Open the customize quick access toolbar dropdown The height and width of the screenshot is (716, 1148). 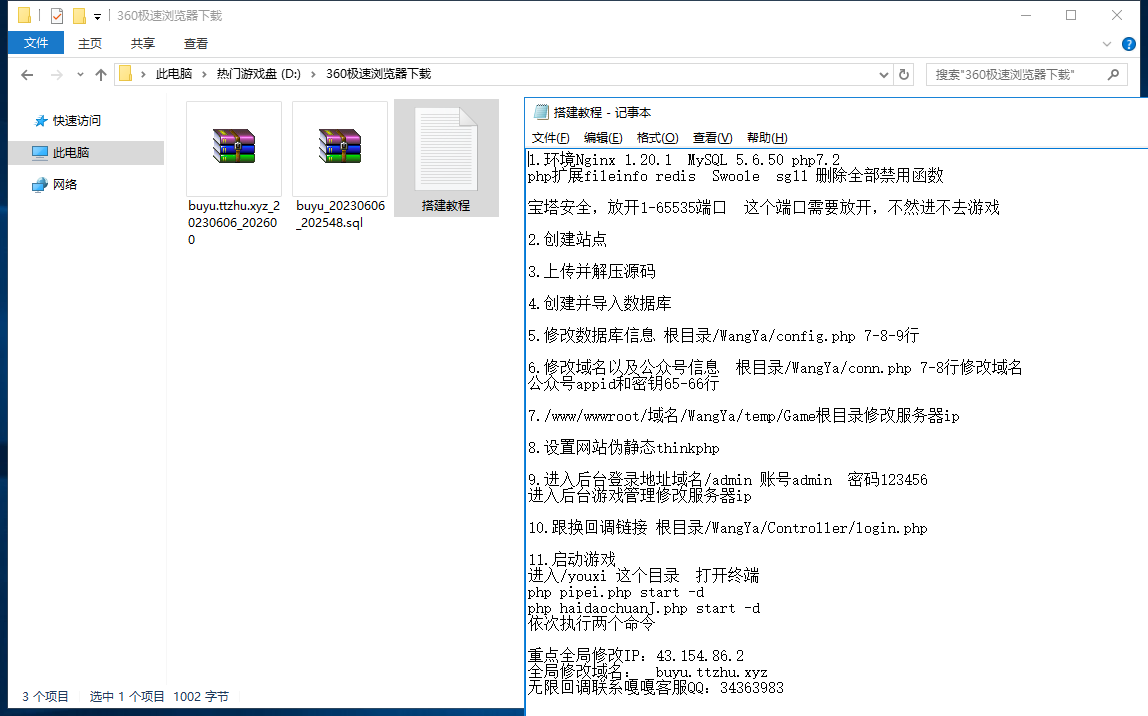click(97, 16)
